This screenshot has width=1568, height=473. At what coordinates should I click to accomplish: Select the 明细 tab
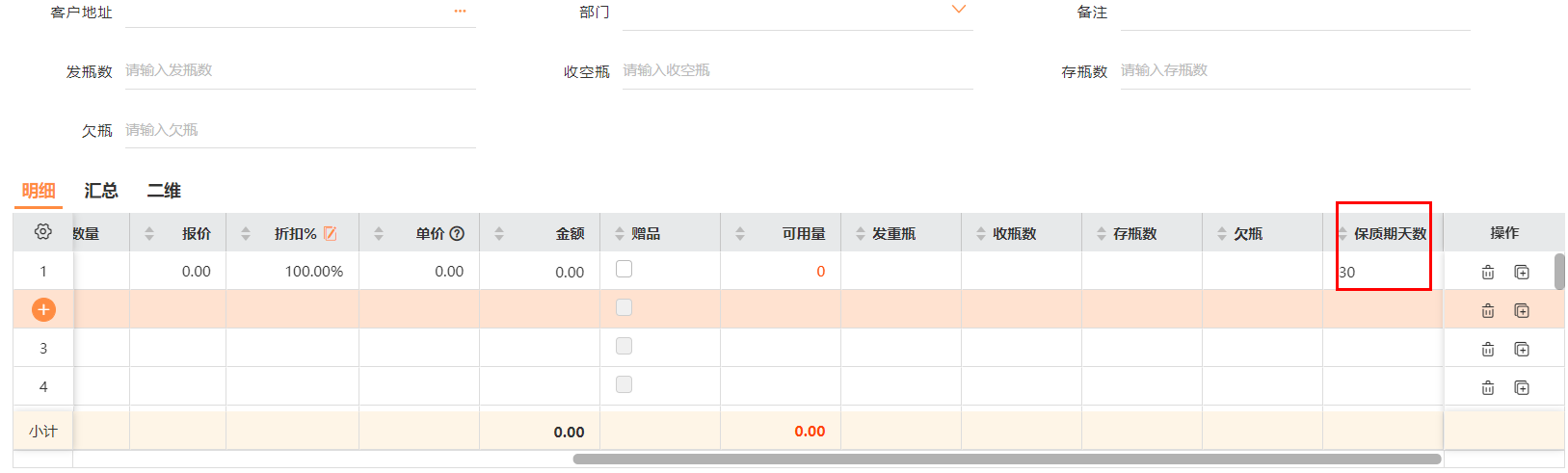(39, 191)
